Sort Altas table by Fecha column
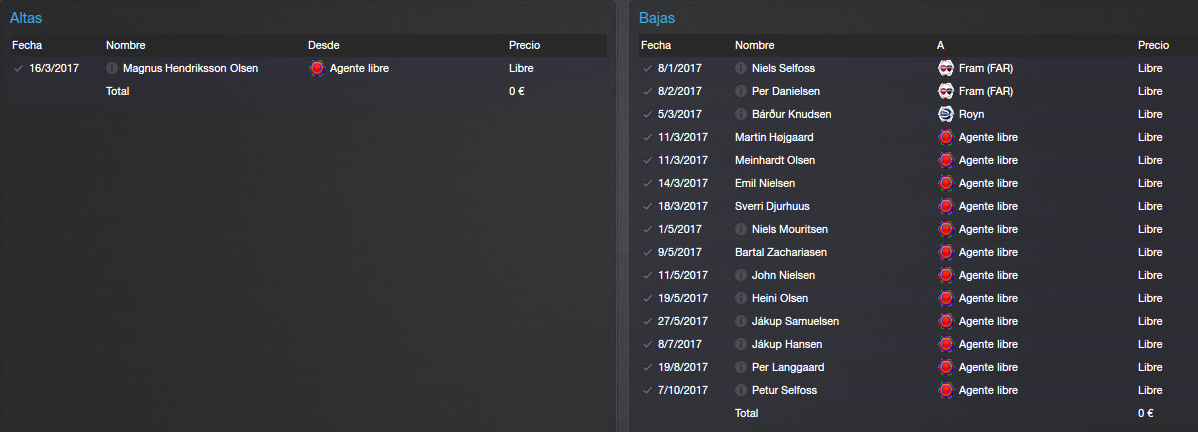 pyautogui.click(x=27, y=45)
